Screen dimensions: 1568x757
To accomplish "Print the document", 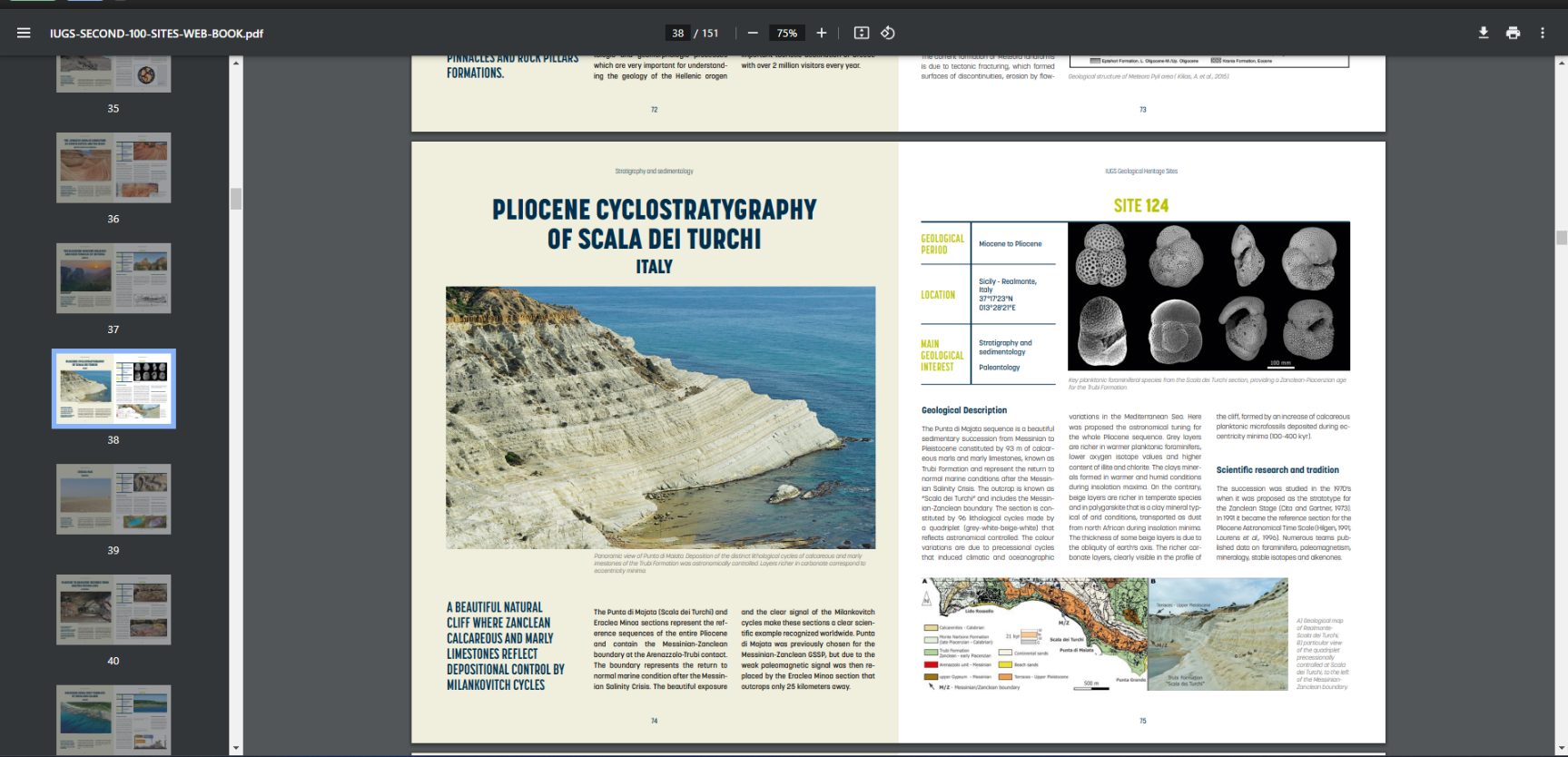I will (x=1513, y=33).
